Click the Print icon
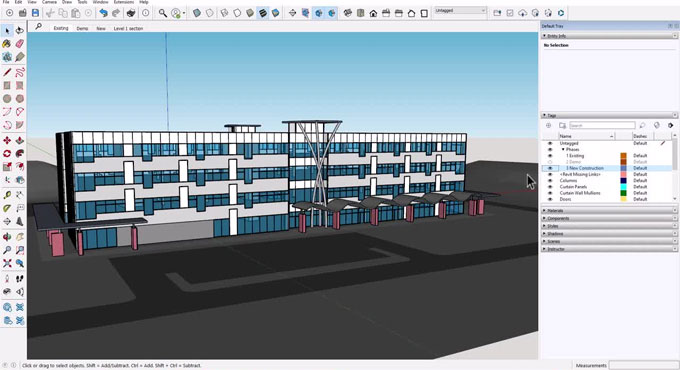Screen dimensions: 680x370 (x=131, y=13)
